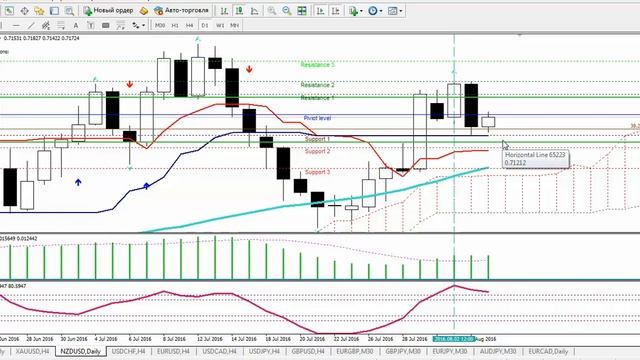This screenshot has width=640, height=360.
Task: Click the Resistance 3 label
Action: click(318, 64)
